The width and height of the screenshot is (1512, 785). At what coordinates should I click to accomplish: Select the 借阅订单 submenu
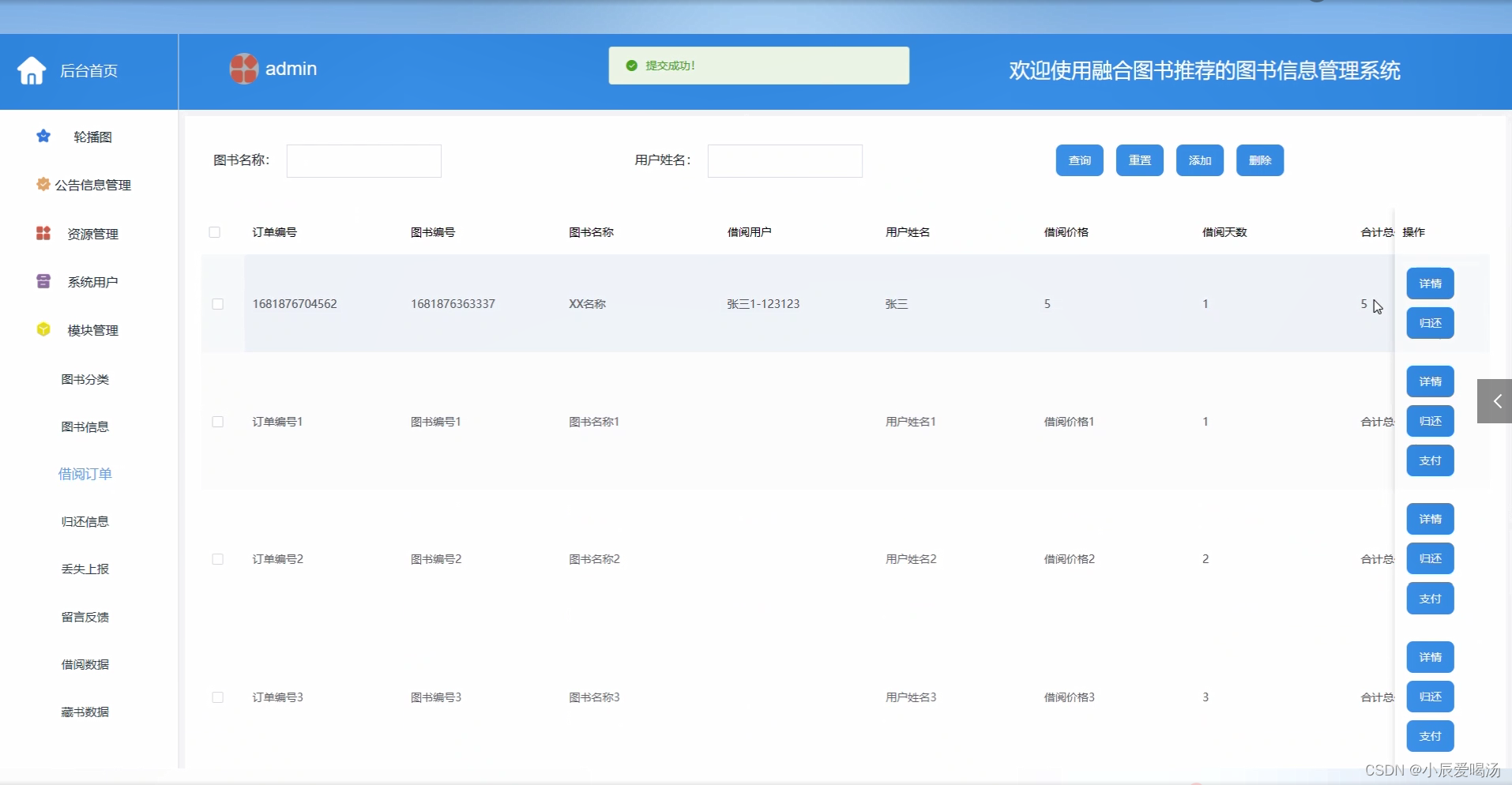coord(85,474)
